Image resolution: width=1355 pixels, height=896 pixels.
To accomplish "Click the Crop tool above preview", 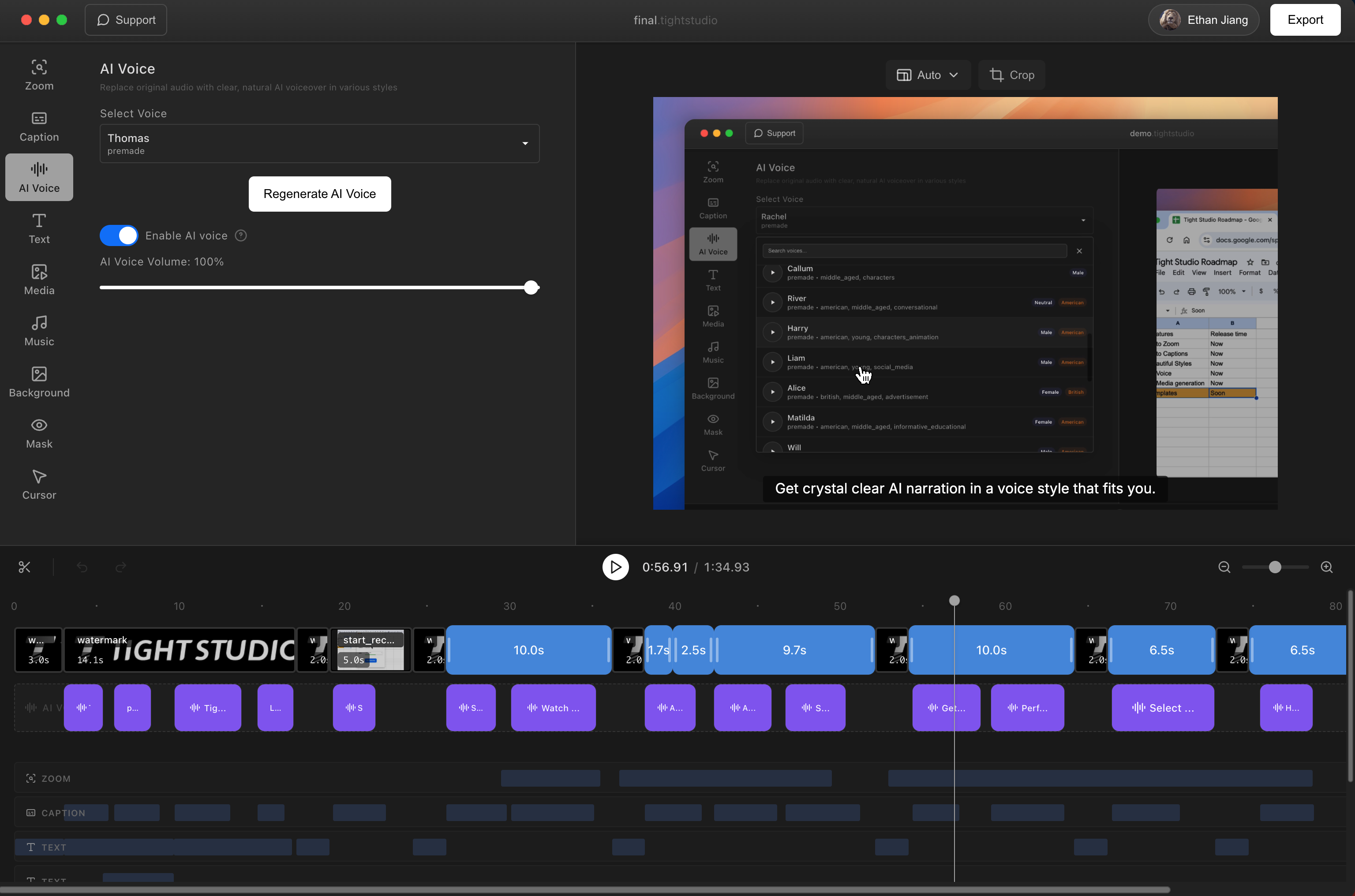I will point(1011,75).
